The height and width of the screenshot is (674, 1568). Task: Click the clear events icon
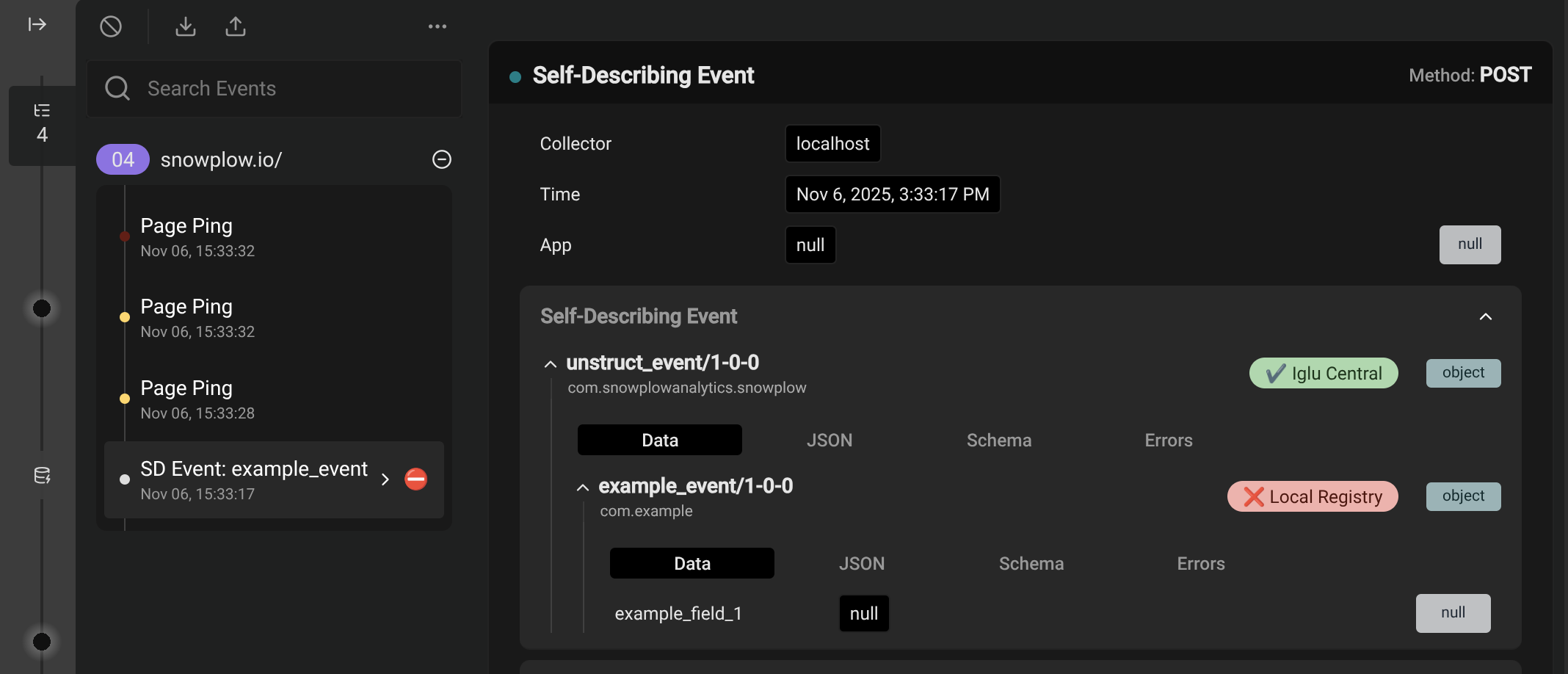click(x=111, y=26)
